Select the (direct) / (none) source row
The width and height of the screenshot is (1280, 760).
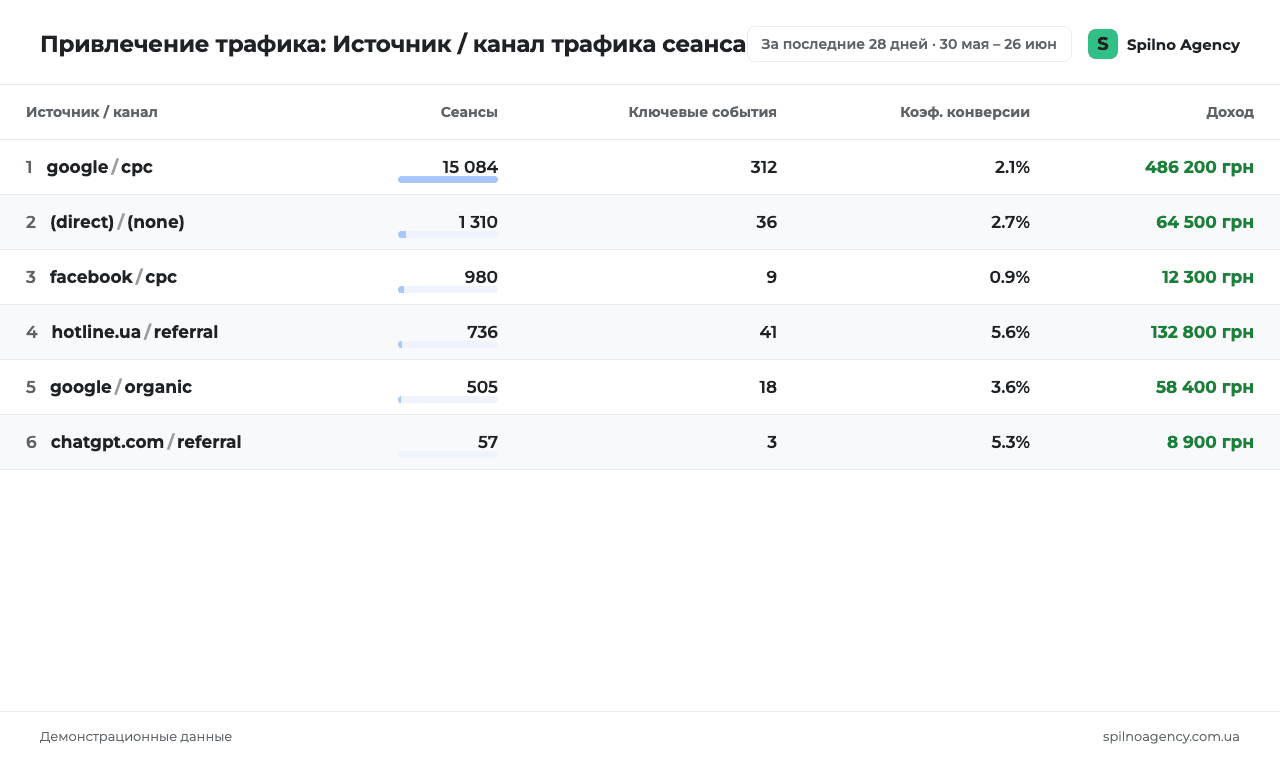coord(640,222)
